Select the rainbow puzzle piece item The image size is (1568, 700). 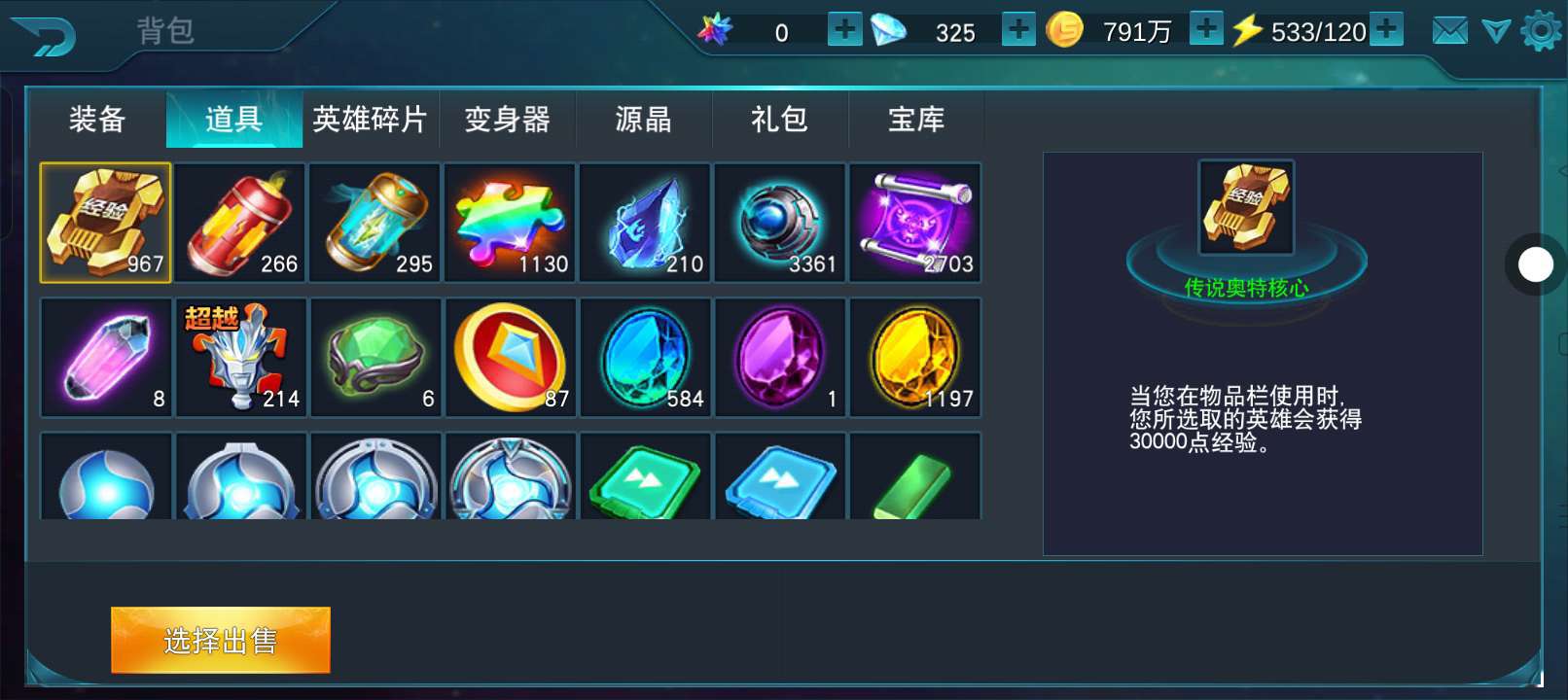point(510,223)
